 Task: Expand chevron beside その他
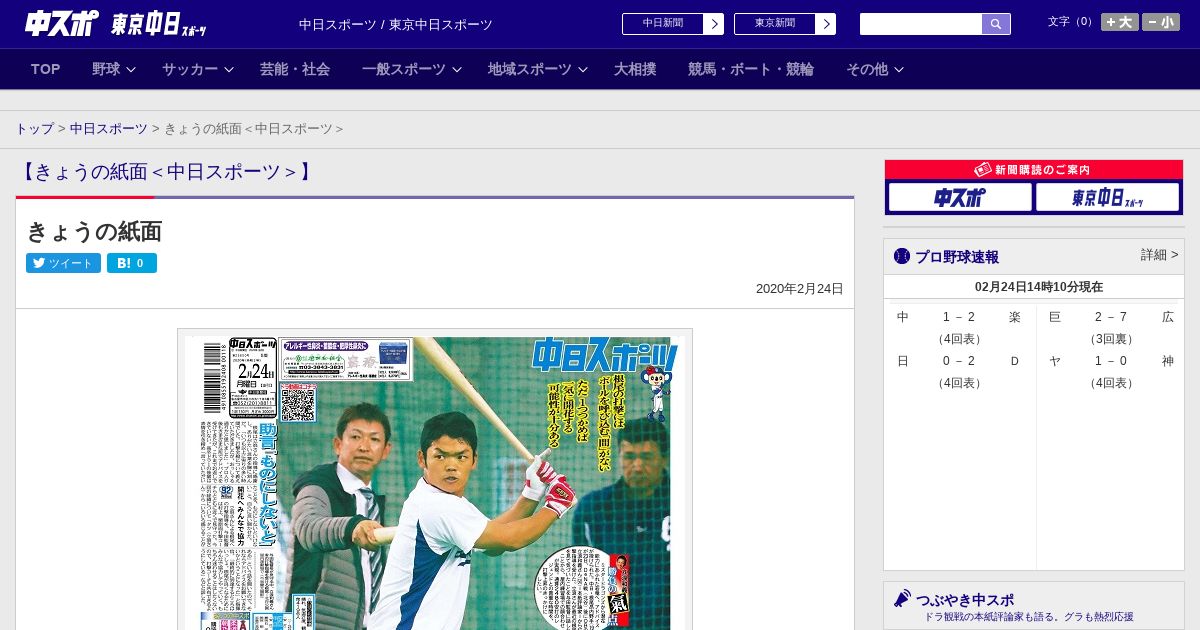tap(899, 69)
